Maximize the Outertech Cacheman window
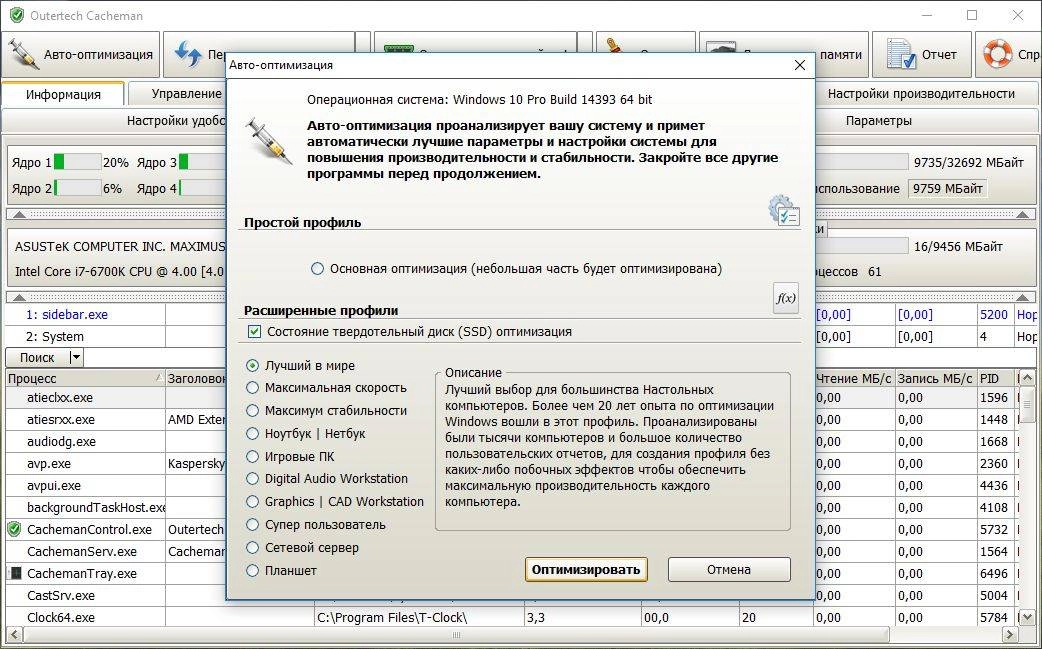This screenshot has height=649, width=1042. (972, 15)
